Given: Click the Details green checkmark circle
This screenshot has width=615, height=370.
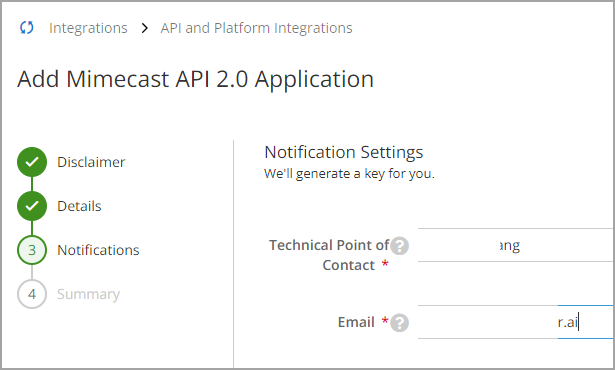Looking at the screenshot, I should (x=32, y=206).
